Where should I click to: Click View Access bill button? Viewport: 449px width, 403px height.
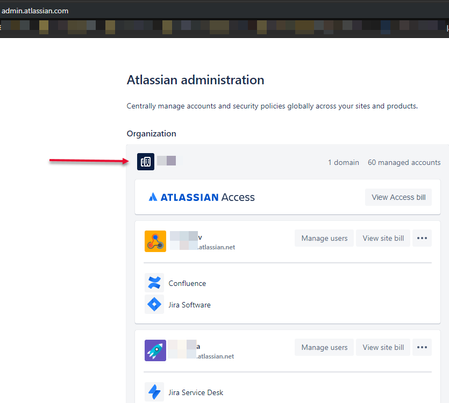tap(398, 197)
